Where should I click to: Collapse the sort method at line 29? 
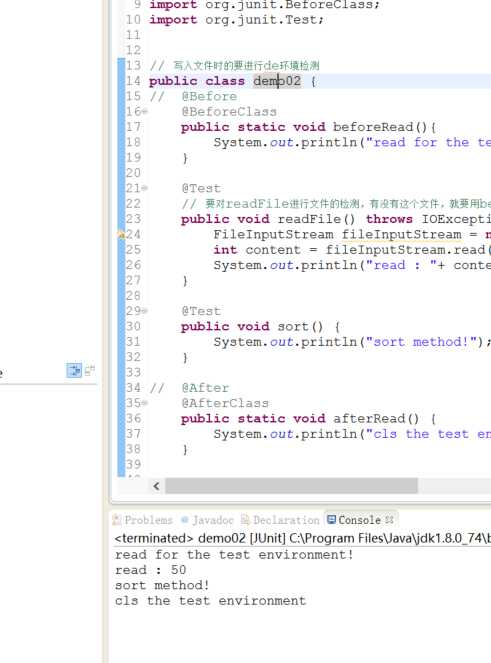coord(145,311)
